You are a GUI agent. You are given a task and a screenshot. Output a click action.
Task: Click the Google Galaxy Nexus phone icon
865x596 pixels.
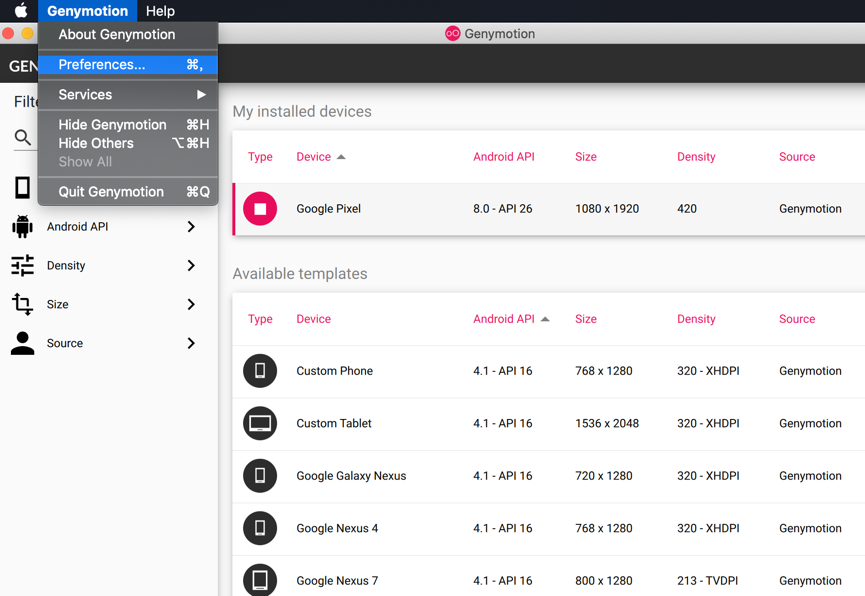260,476
